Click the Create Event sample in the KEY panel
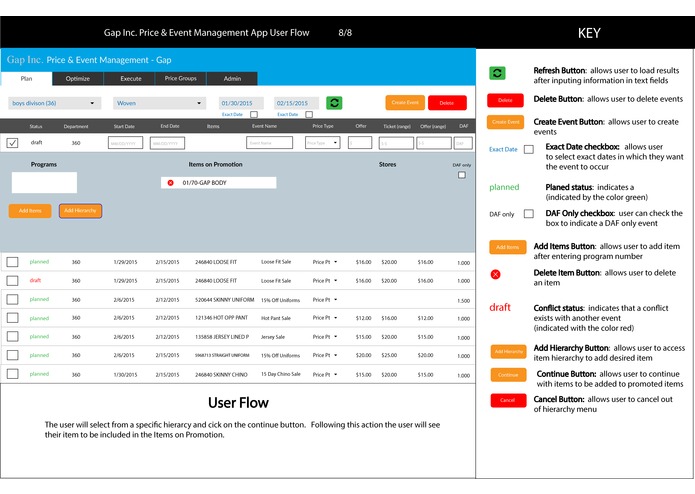 pos(505,122)
